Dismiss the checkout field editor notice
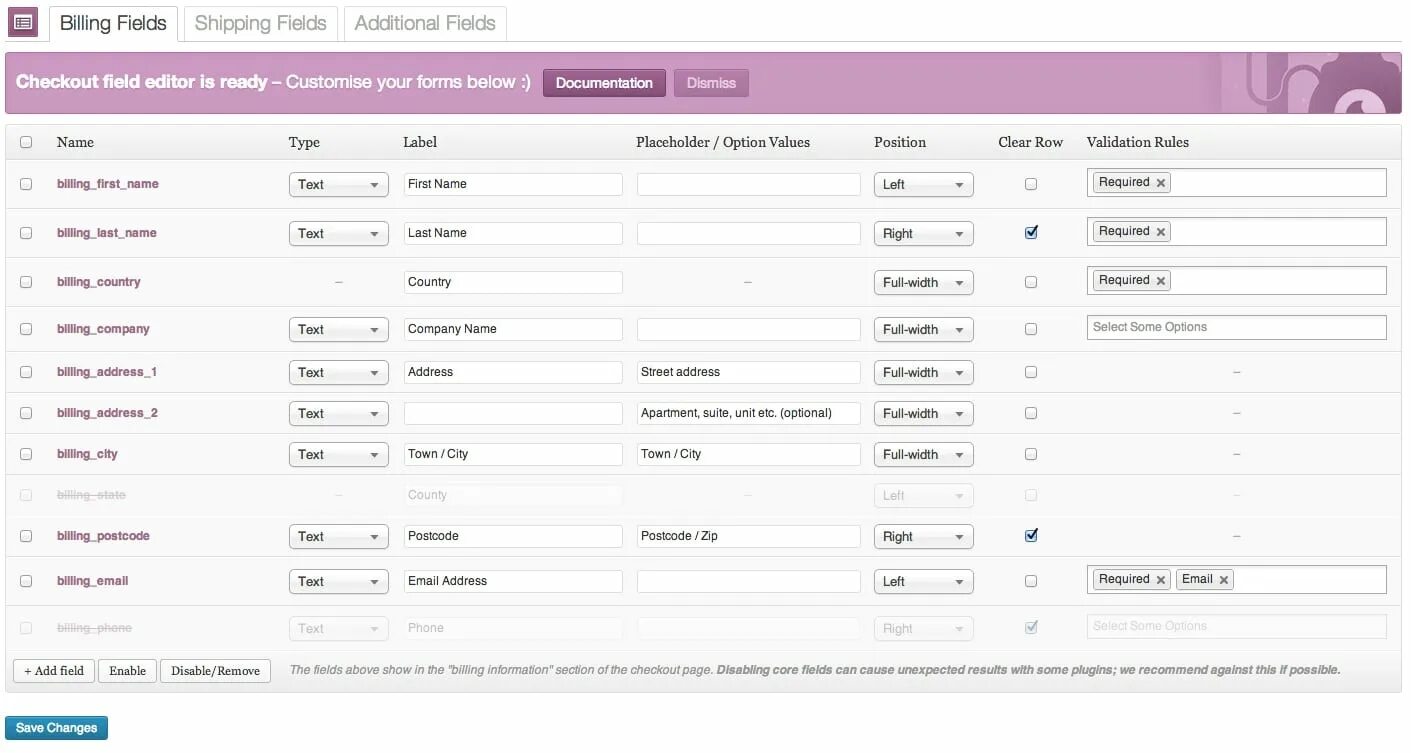Viewport: 1411px width, 753px height. click(x=711, y=83)
